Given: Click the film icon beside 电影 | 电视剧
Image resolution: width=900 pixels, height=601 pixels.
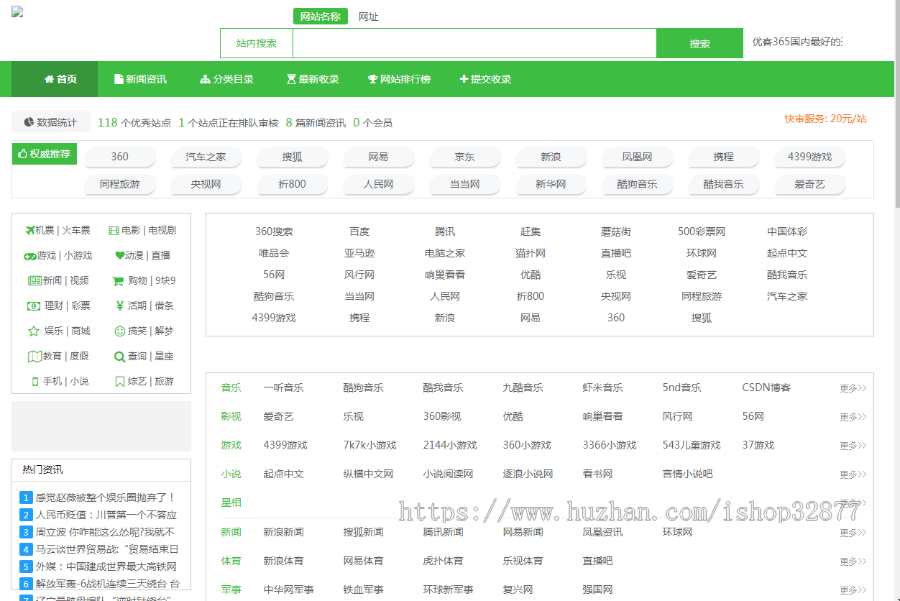Looking at the screenshot, I should point(114,231).
